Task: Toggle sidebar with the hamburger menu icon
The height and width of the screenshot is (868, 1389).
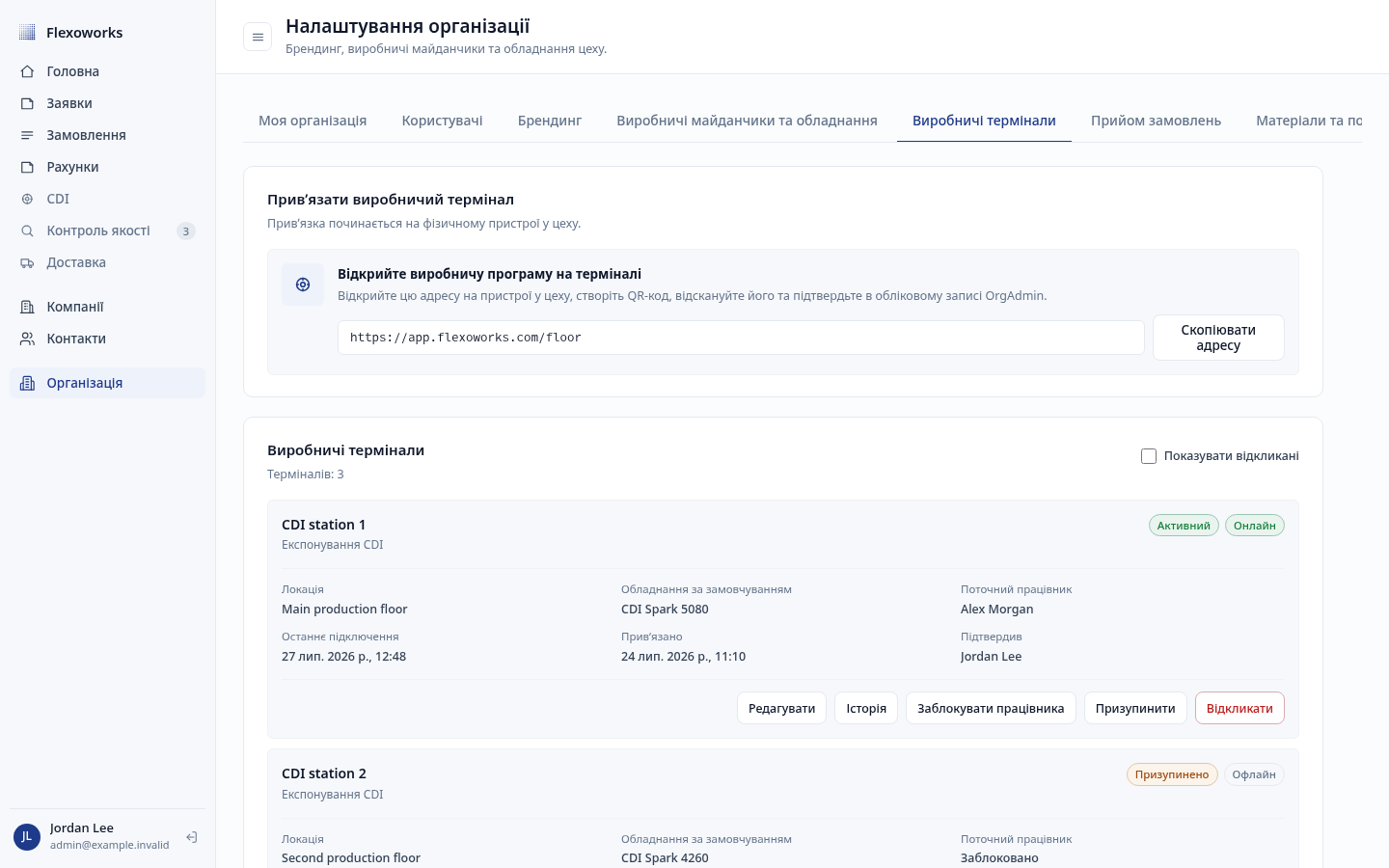Action: (x=258, y=37)
